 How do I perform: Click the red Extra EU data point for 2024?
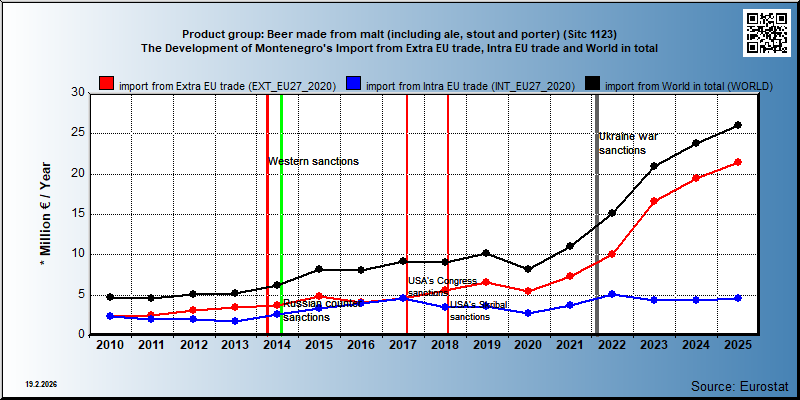click(x=696, y=178)
